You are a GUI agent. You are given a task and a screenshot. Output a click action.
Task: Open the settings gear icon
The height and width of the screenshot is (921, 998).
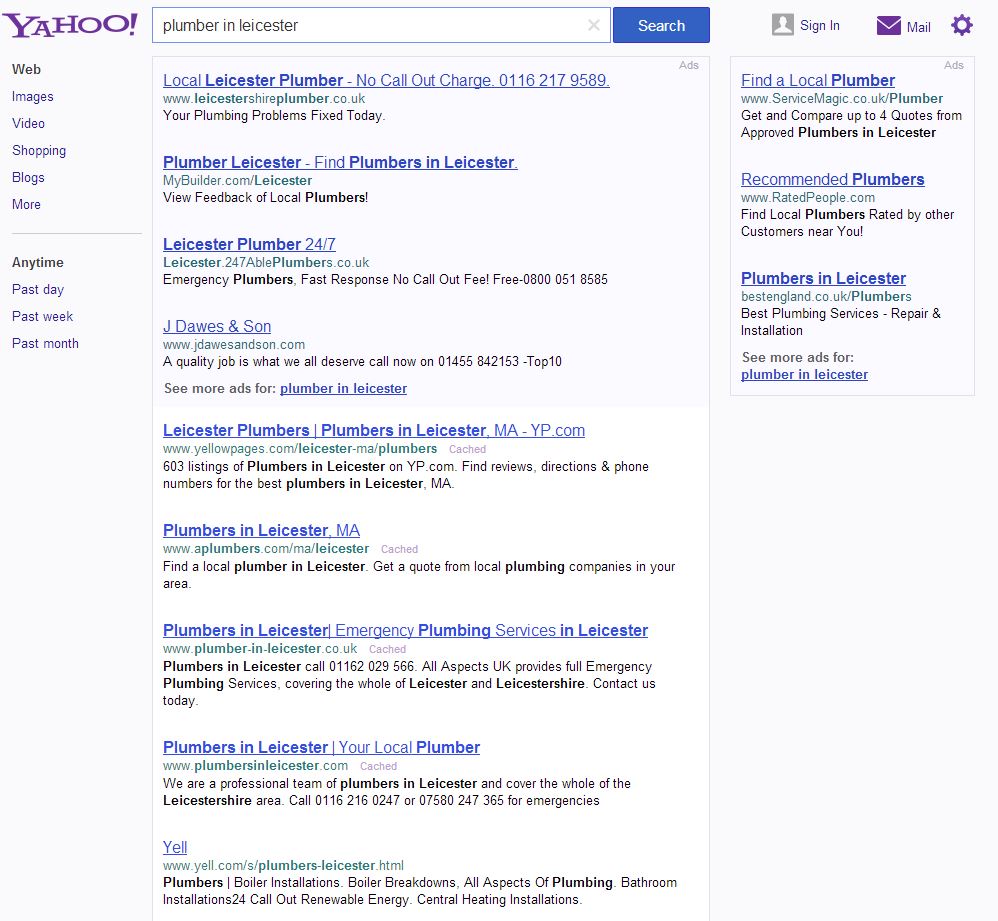[x=961, y=26]
